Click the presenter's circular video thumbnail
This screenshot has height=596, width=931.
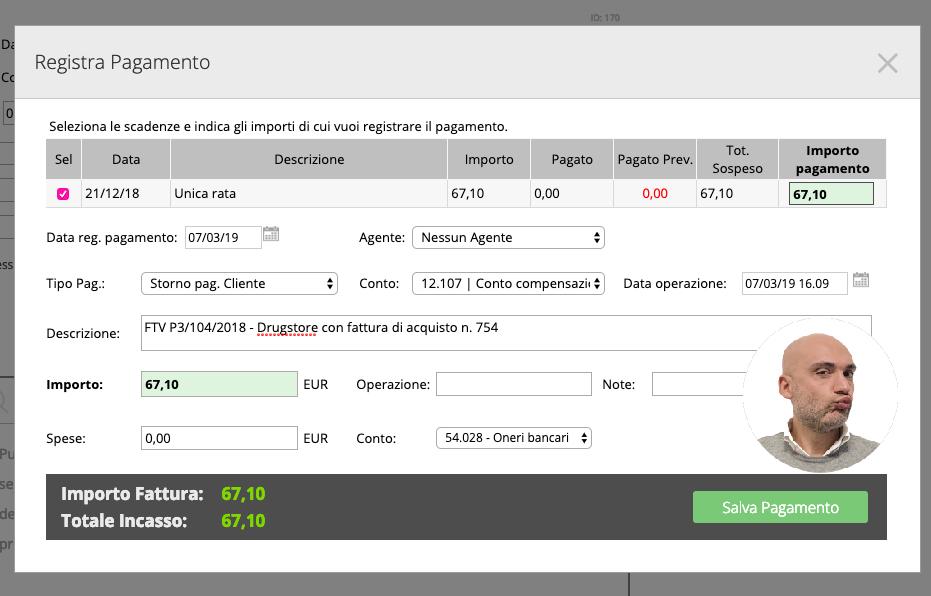(820, 396)
